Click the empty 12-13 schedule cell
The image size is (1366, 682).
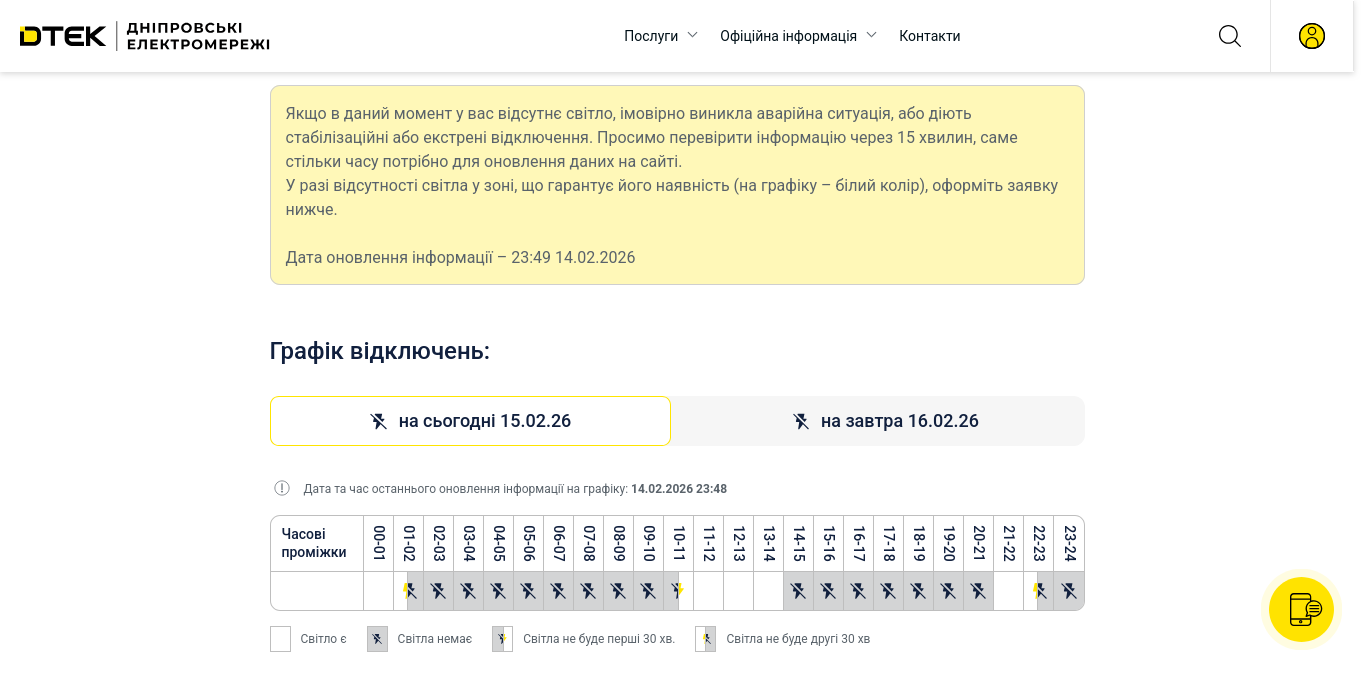coord(738,591)
